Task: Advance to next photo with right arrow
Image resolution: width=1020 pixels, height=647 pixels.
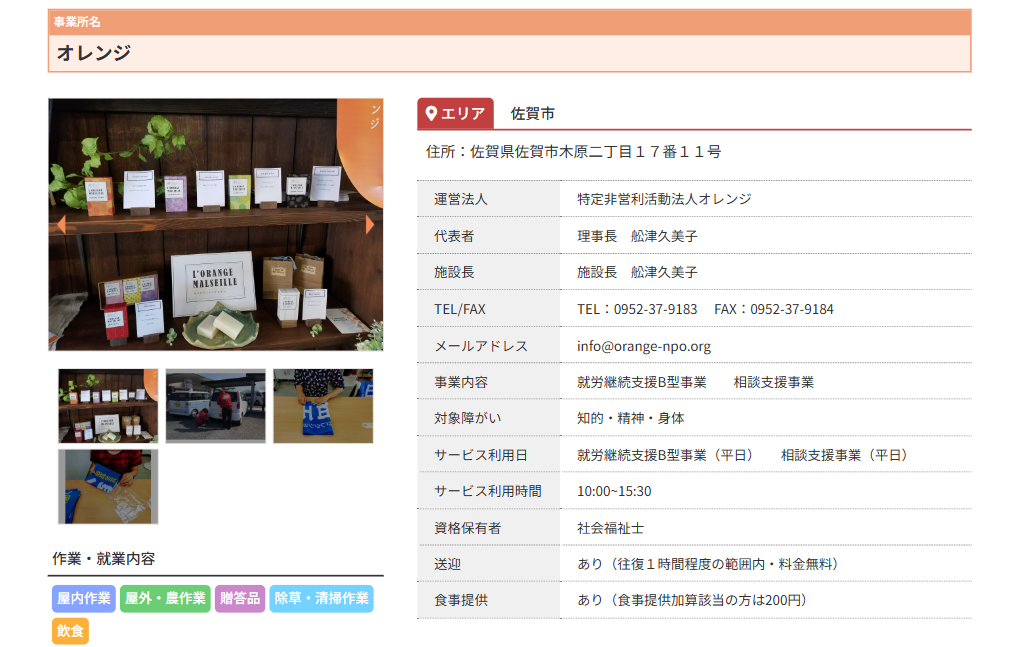Action: point(369,225)
